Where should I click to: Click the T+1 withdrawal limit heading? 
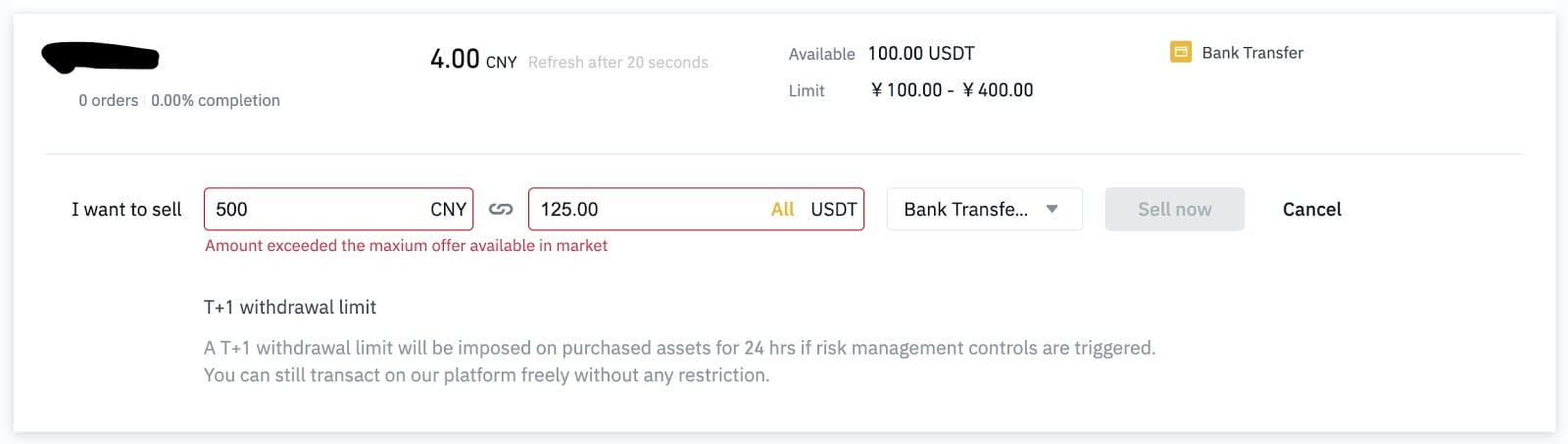[x=290, y=308]
